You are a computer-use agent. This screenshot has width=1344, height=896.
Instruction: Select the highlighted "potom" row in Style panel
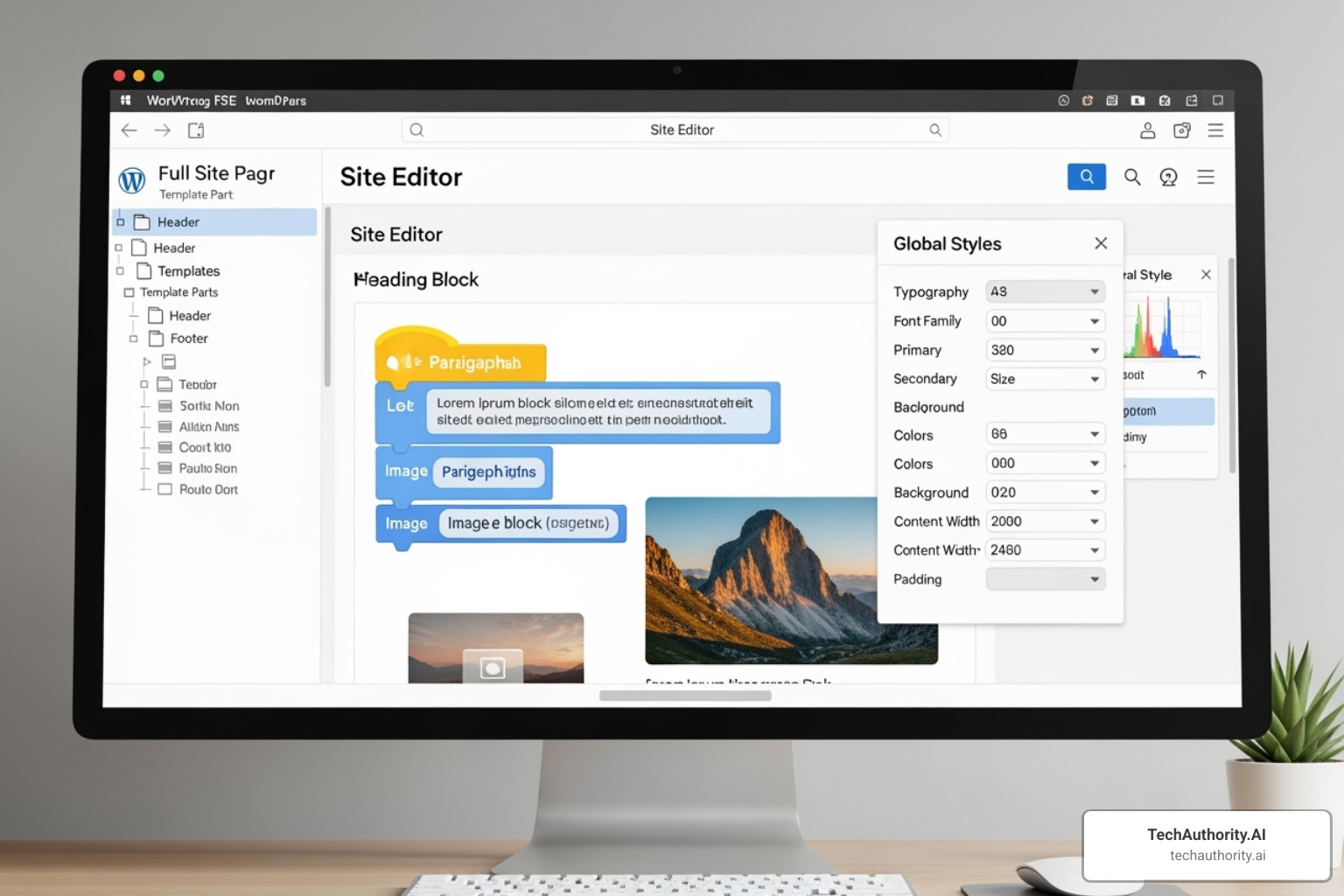click(x=1169, y=411)
